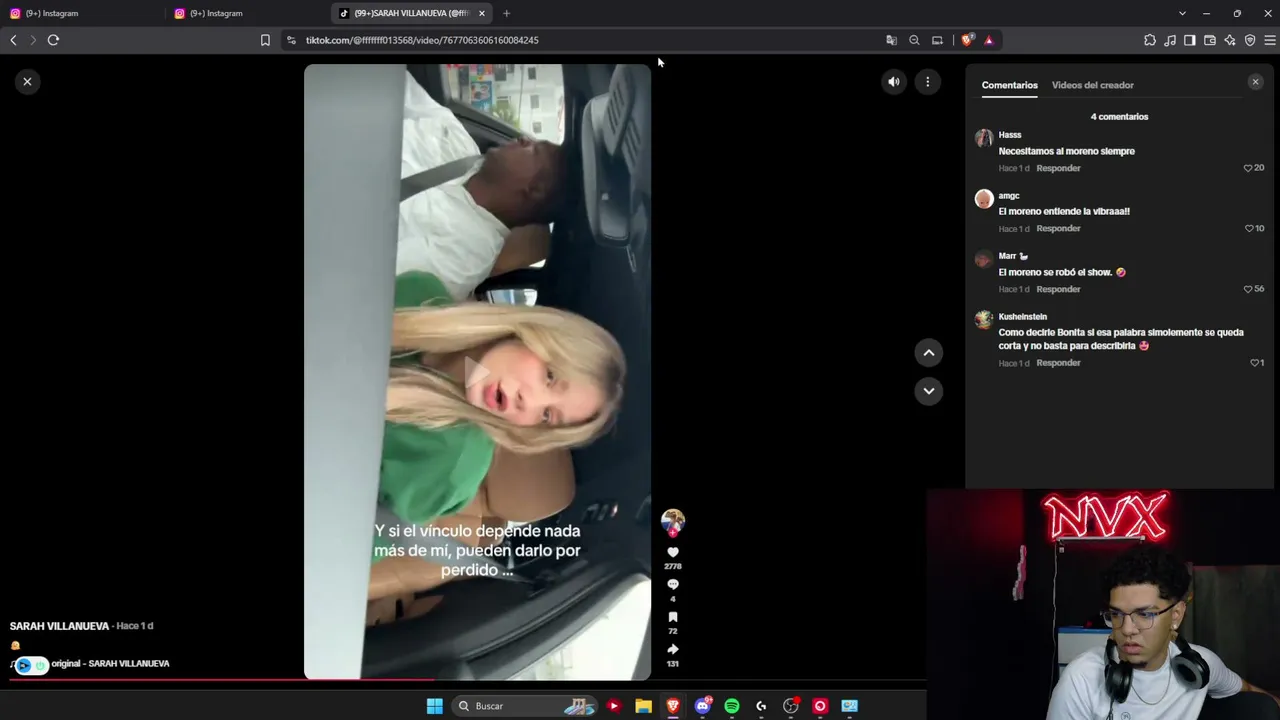Open Windows Start menu
Image resolution: width=1280 pixels, height=720 pixels.
click(x=434, y=706)
